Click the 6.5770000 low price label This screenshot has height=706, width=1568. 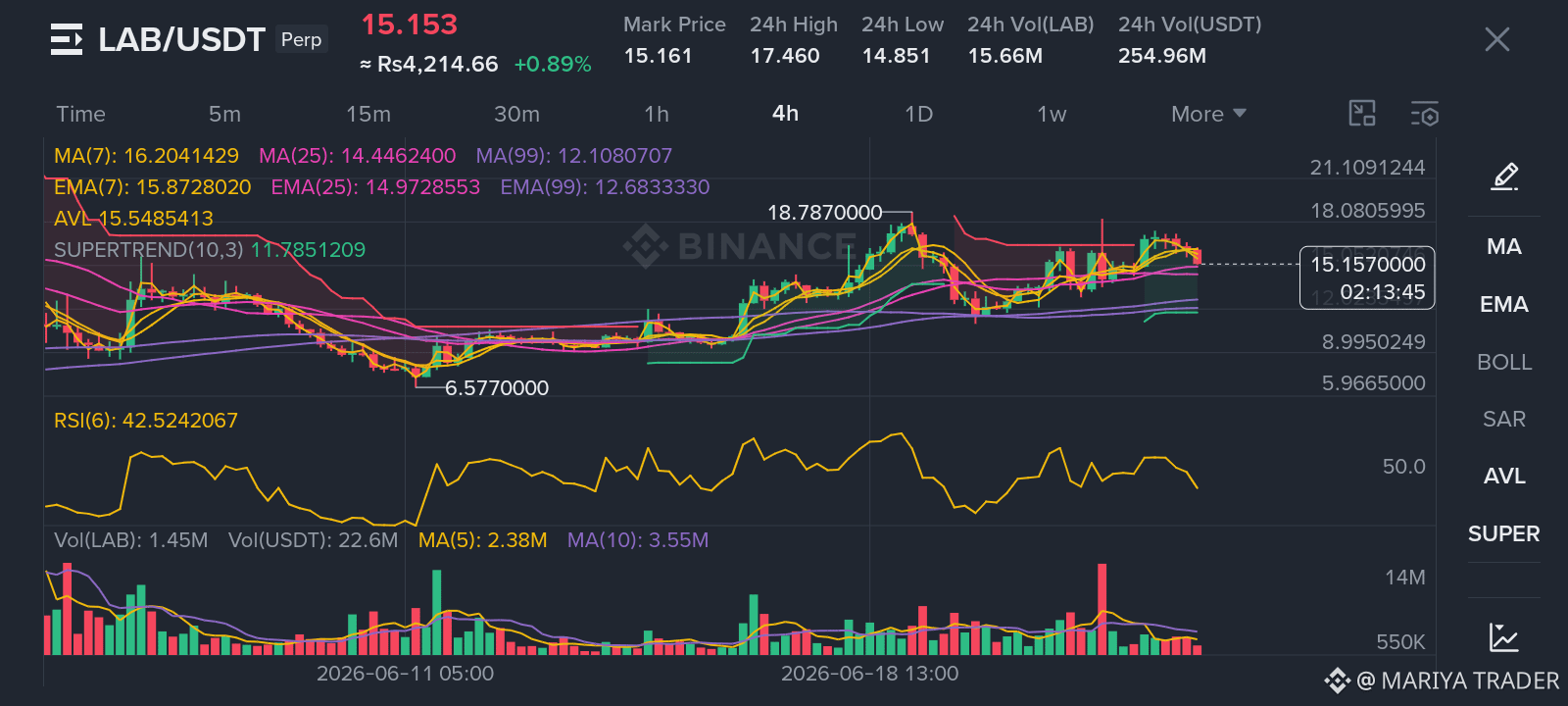click(x=497, y=388)
